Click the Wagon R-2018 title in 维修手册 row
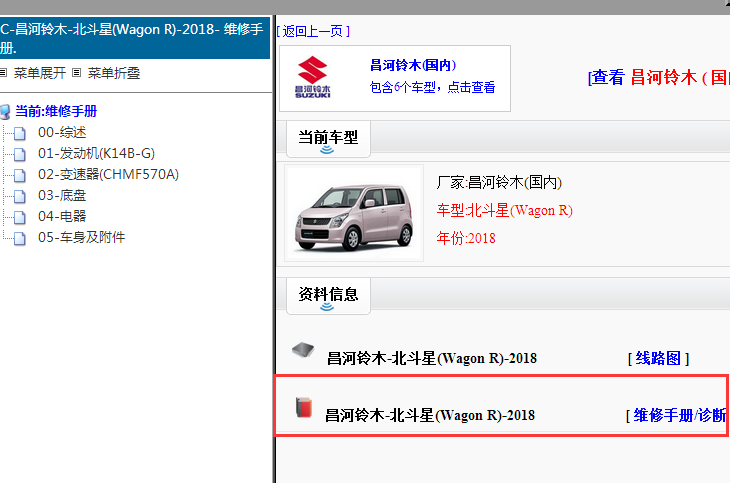The width and height of the screenshot is (730, 483). pyautogui.click(x=430, y=415)
